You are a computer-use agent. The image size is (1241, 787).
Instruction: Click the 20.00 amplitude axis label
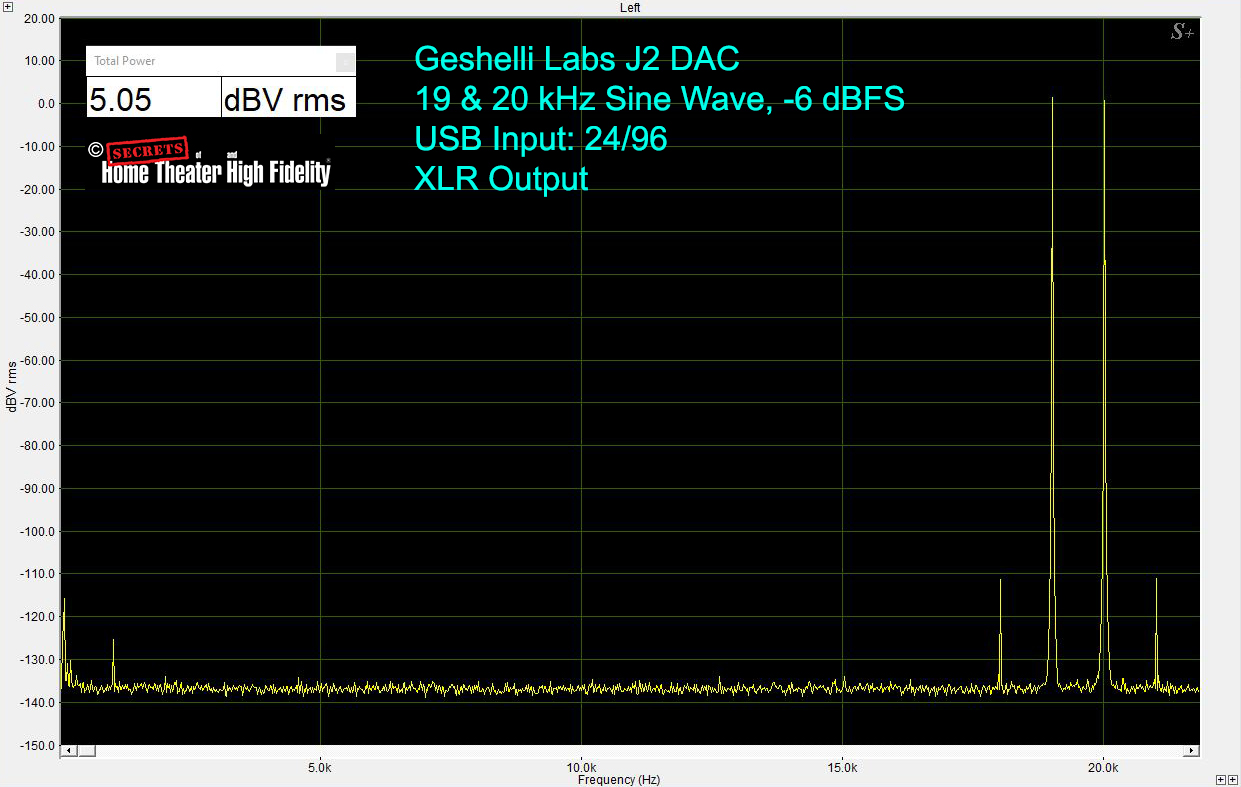point(38,18)
